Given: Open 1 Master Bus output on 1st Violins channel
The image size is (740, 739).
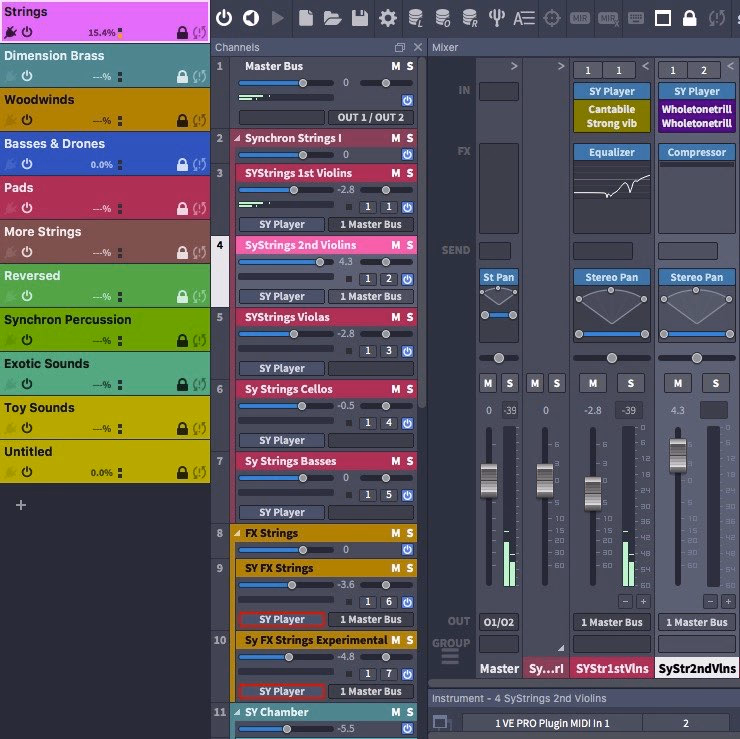Looking at the screenshot, I should (x=370, y=224).
